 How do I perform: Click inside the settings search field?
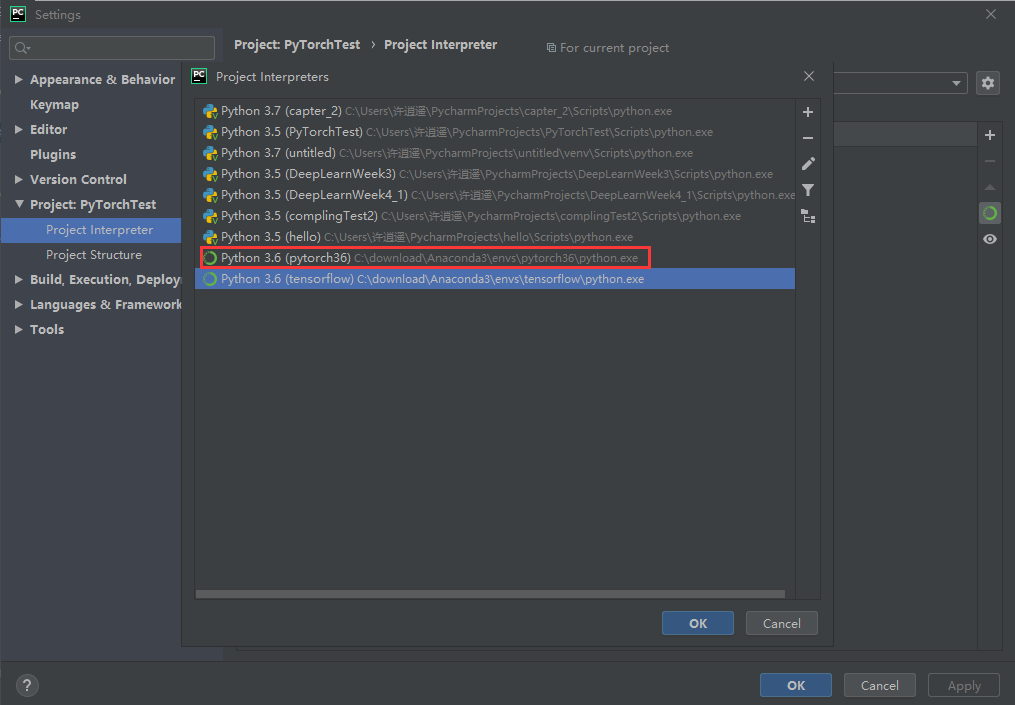click(x=110, y=47)
